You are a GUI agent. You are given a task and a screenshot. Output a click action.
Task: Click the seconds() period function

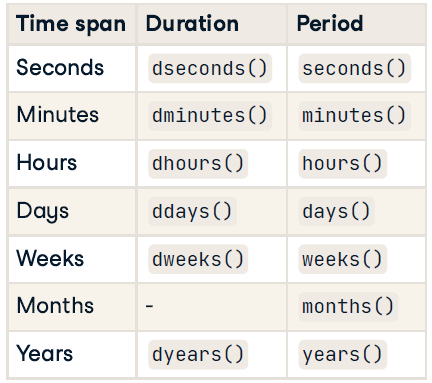(354, 68)
